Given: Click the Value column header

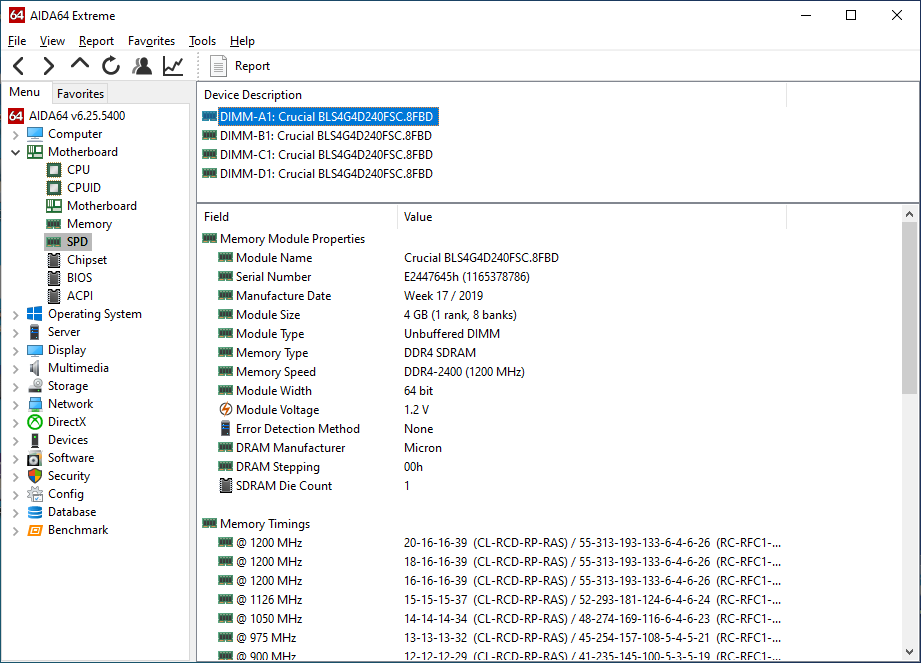Looking at the screenshot, I should (592, 217).
